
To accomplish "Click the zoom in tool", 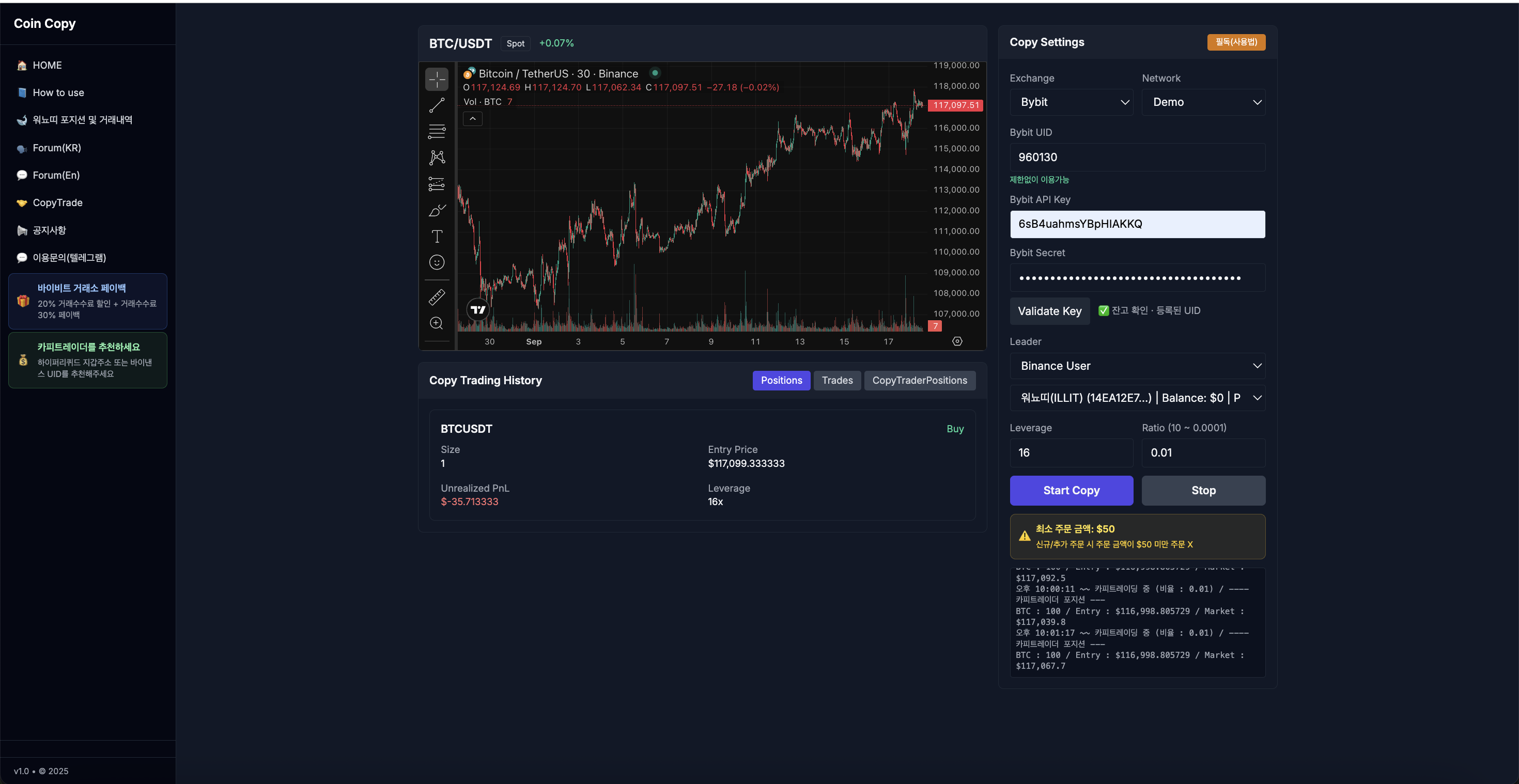I will [x=437, y=323].
